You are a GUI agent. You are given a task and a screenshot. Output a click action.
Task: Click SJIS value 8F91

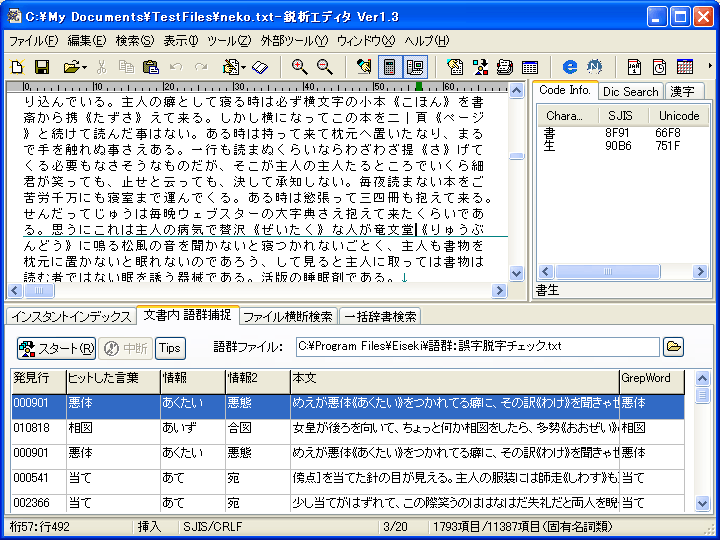[617, 133]
